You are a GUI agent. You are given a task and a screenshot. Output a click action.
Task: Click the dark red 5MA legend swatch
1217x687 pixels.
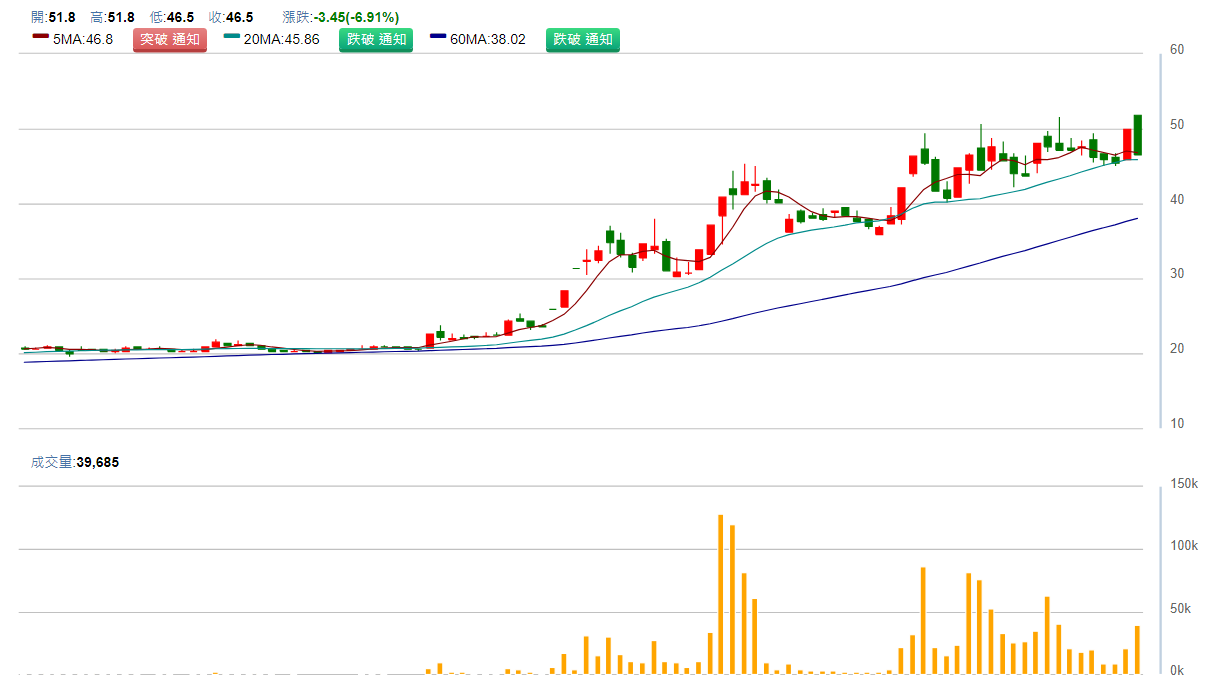pyautogui.click(x=41, y=37)
